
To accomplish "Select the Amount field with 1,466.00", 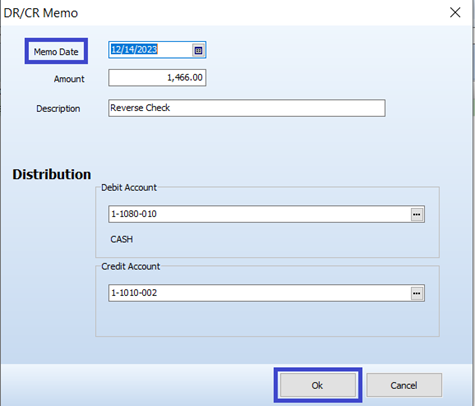I will click(157, 78).
